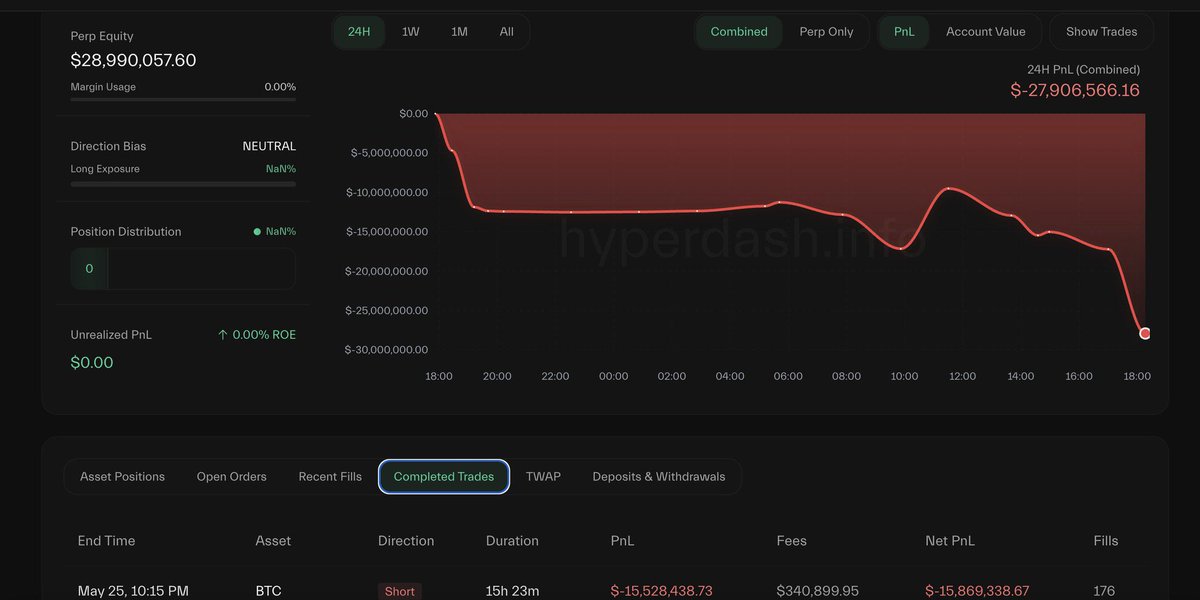Click the Perp Equity value $28,990,057.60
1200x600 pixels.
[x=133, y=61]
